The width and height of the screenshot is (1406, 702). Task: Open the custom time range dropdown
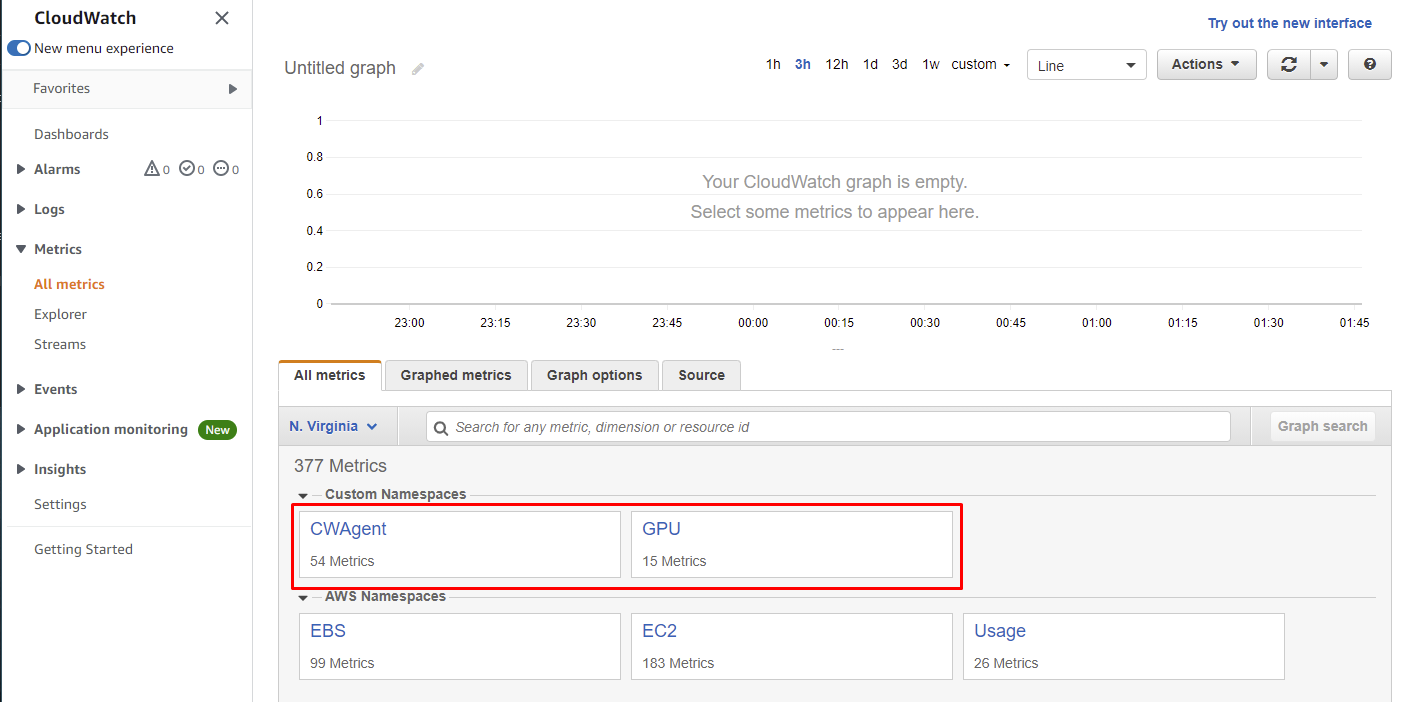980,64
